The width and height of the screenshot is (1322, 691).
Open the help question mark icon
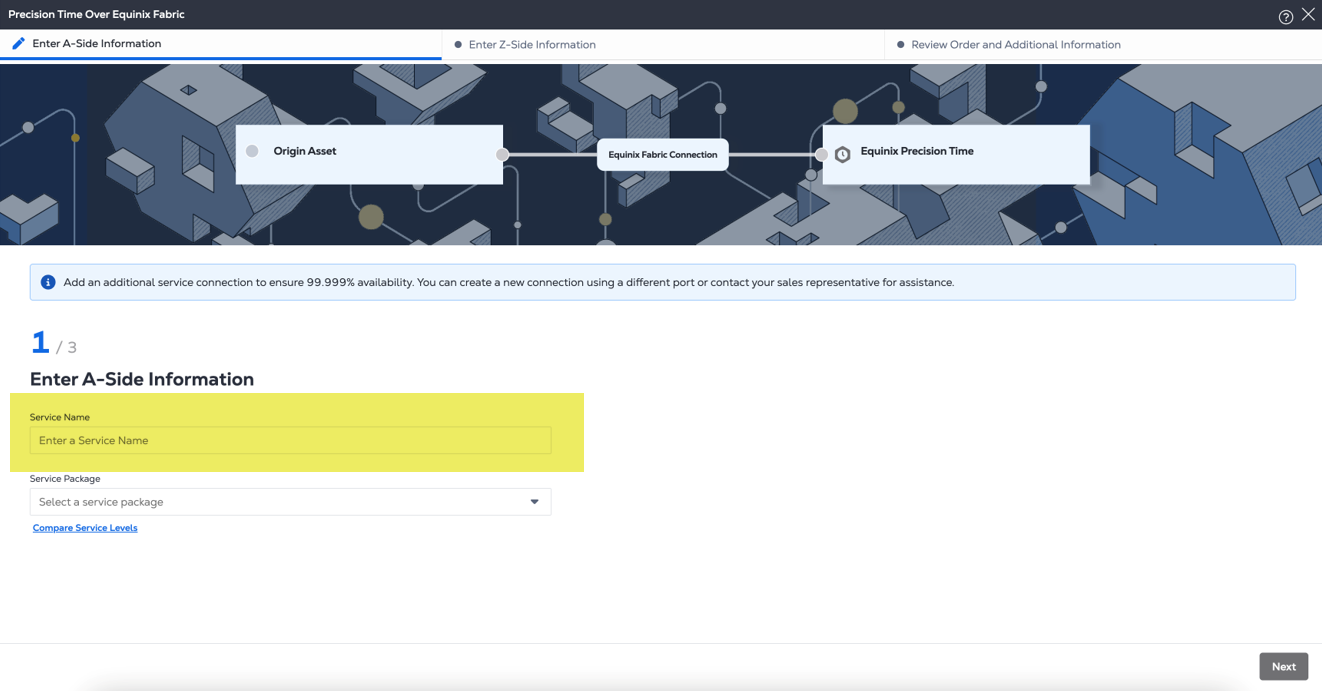tap(1285, 16)
